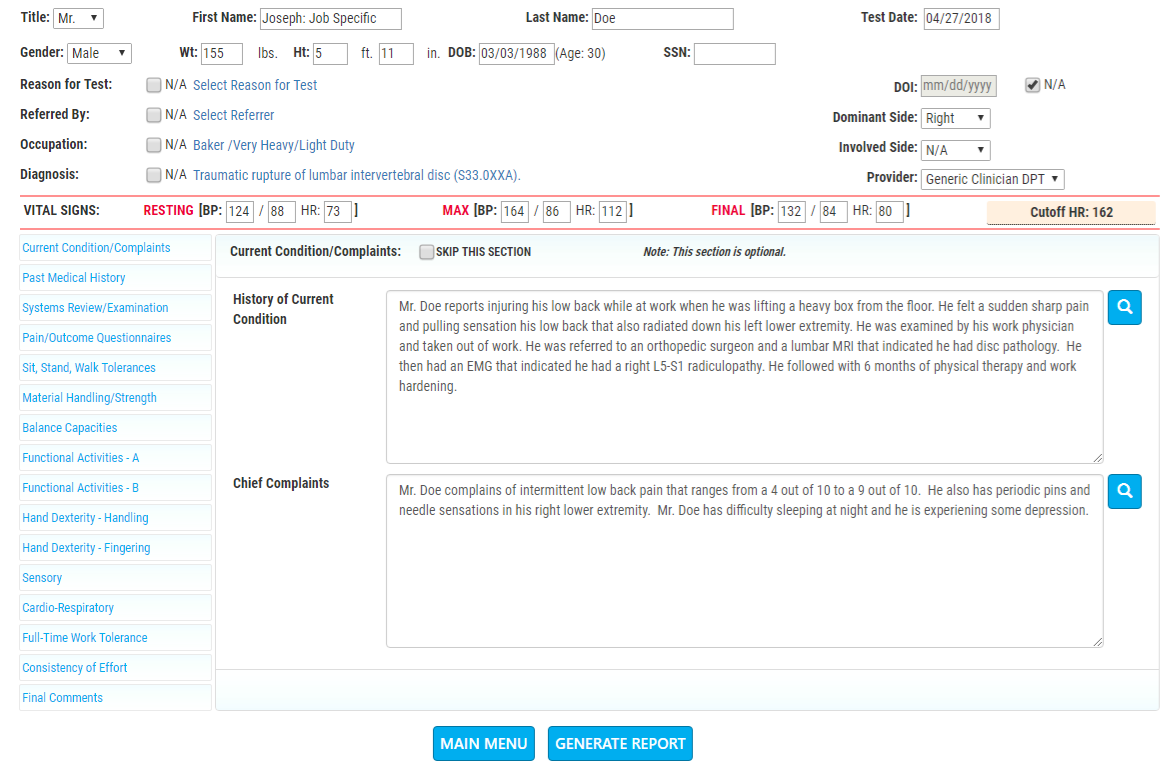This screenshot has width=1176, height=773.
Task: Go to Functional Activities - B
Action: 115,487
